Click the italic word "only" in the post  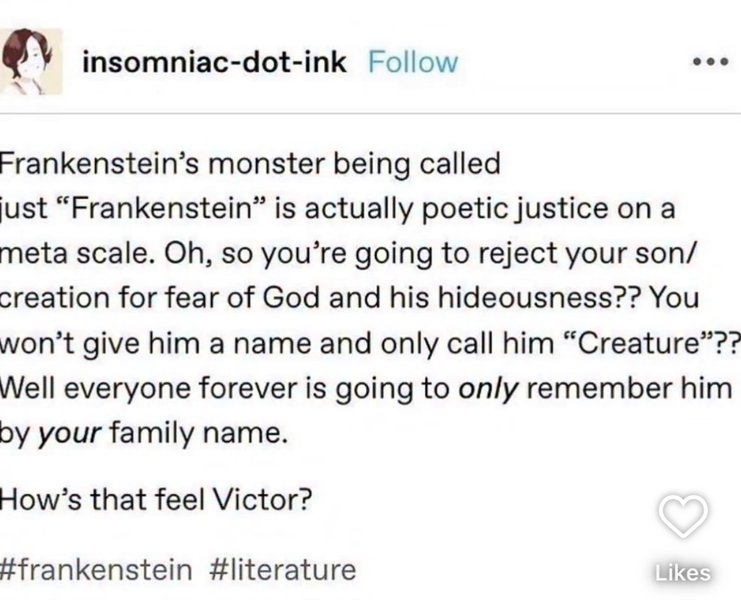[489, 389]
